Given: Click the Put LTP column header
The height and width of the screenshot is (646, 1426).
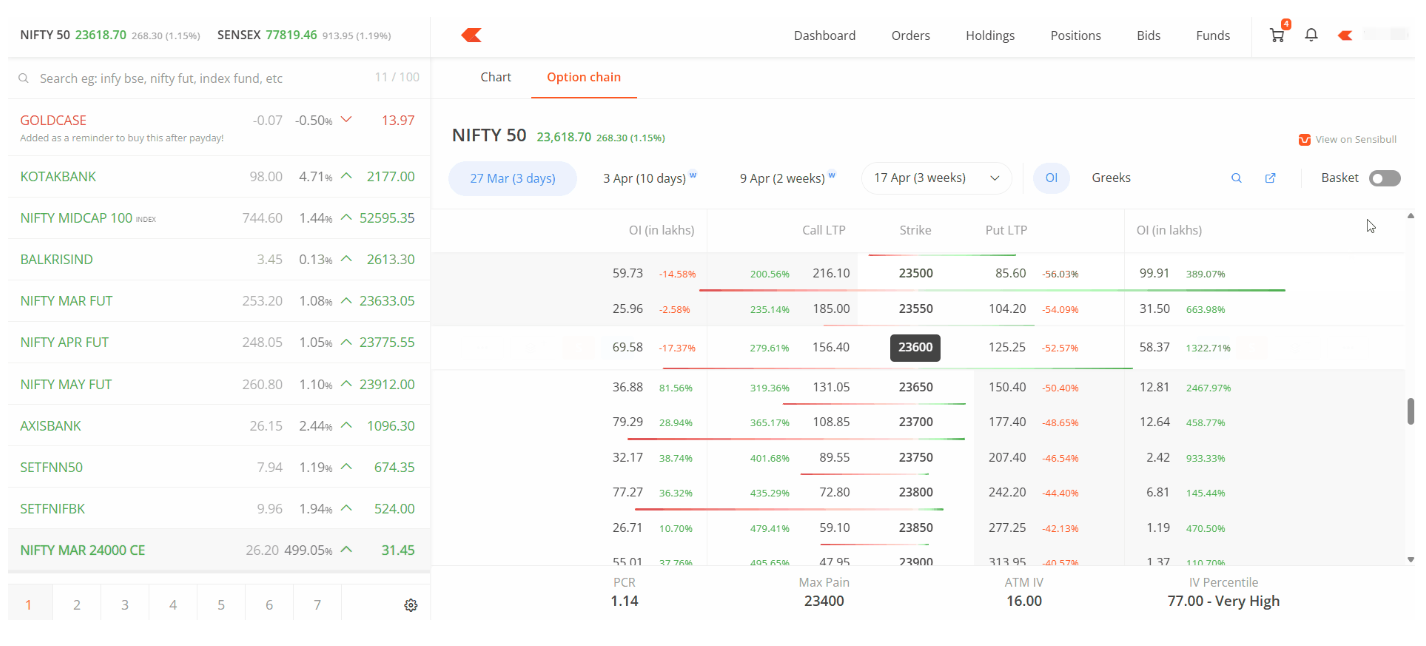Looking at the screenshot, I should pos(1006,230).
